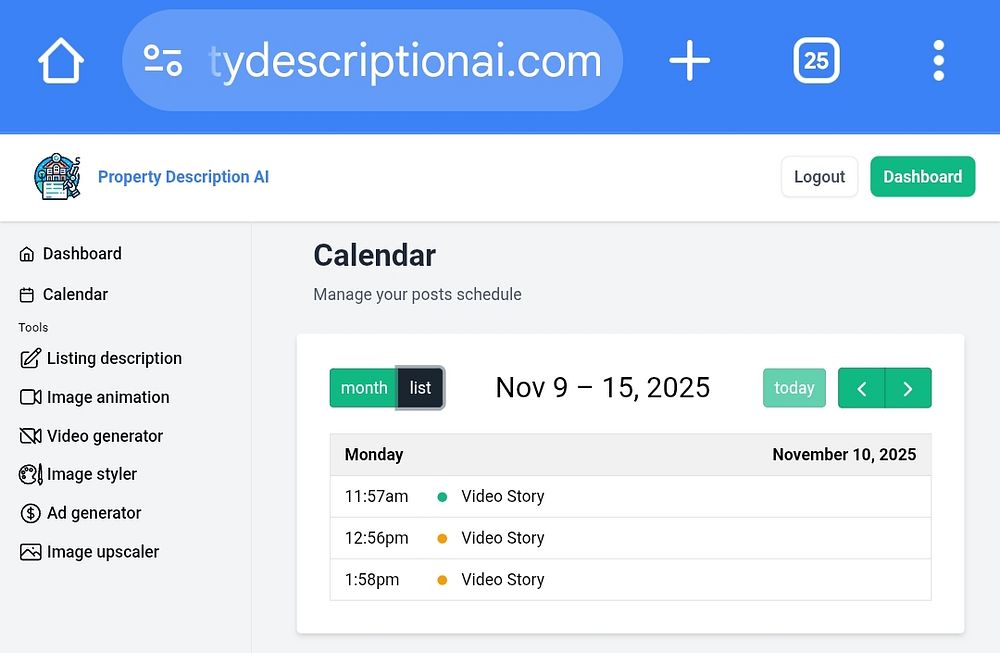Image resolution: width=1000 pixels, height=653 pixels.
Task: Switch calendar to month view
Action: (x=364, y=388)
